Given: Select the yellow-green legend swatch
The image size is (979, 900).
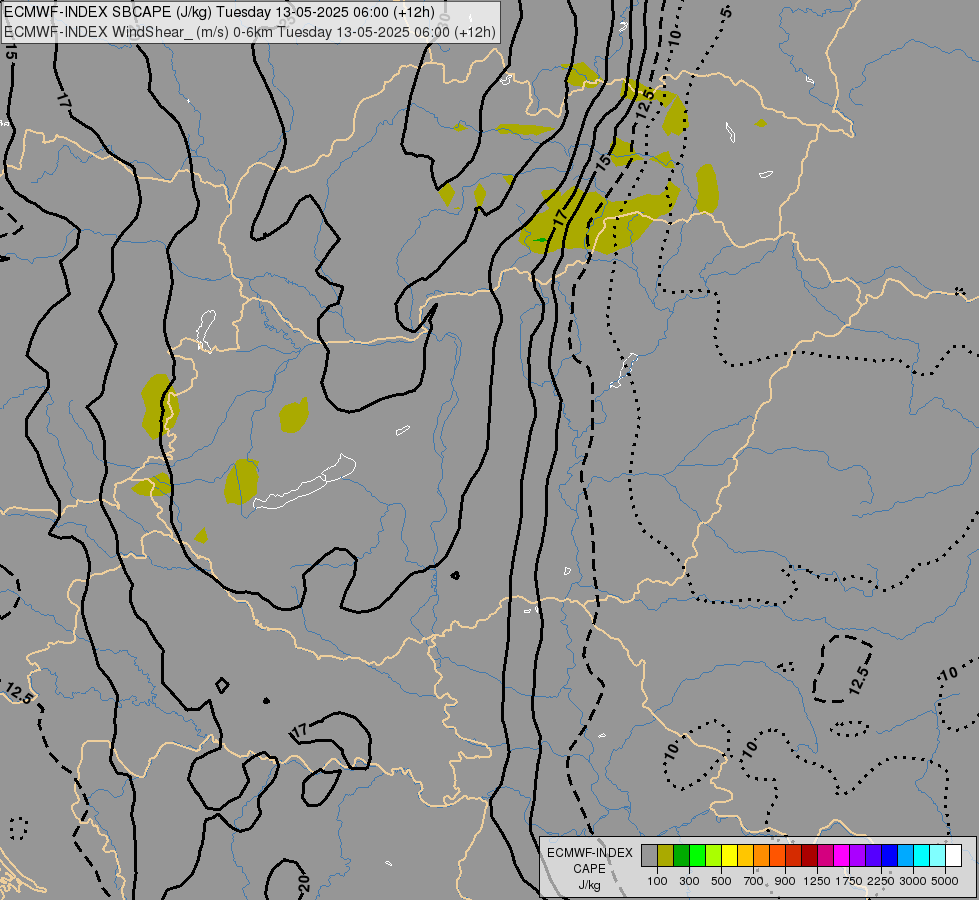Looking at the screenshot, I should coord(714,856).
